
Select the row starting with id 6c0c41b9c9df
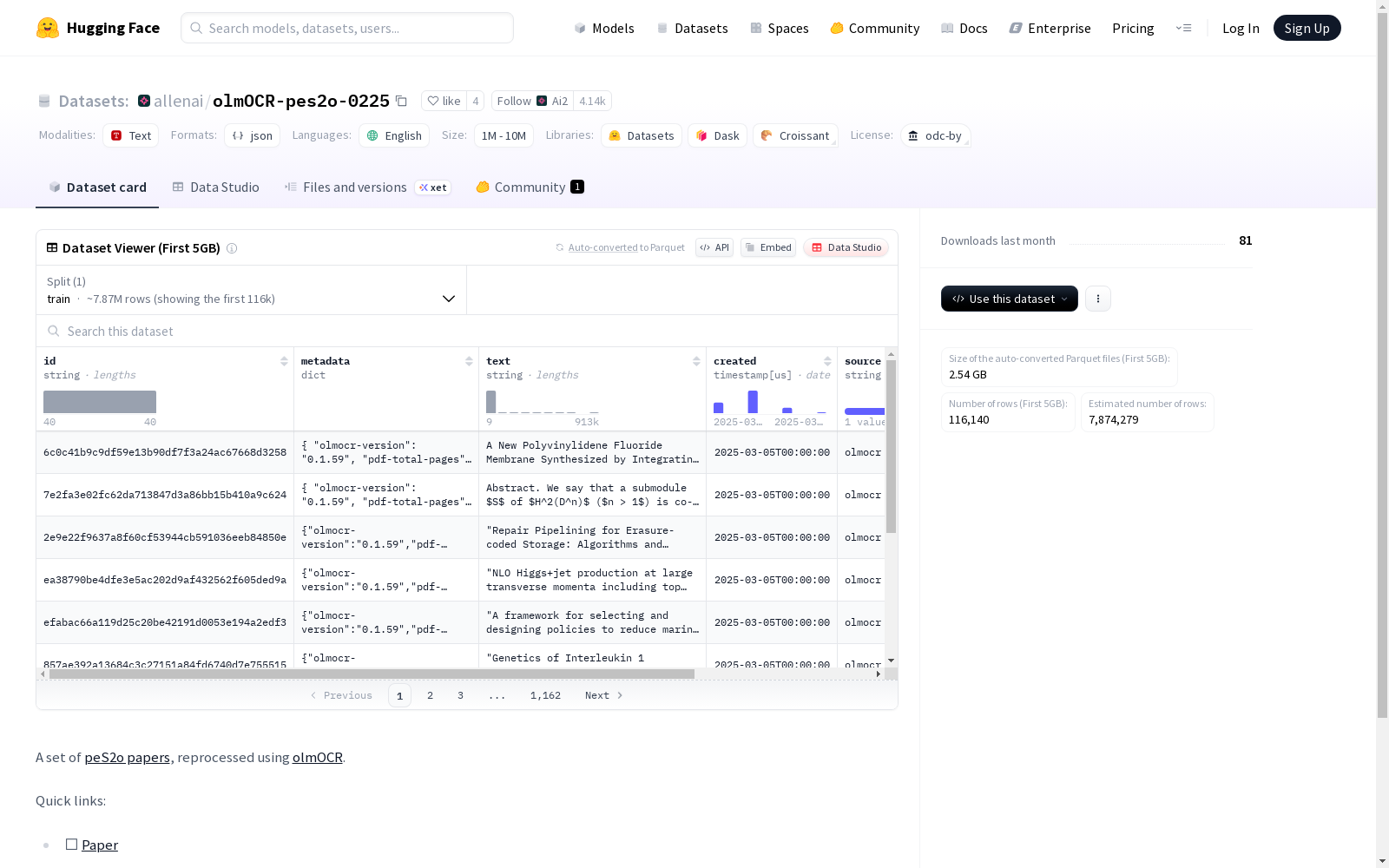[460, 452]
